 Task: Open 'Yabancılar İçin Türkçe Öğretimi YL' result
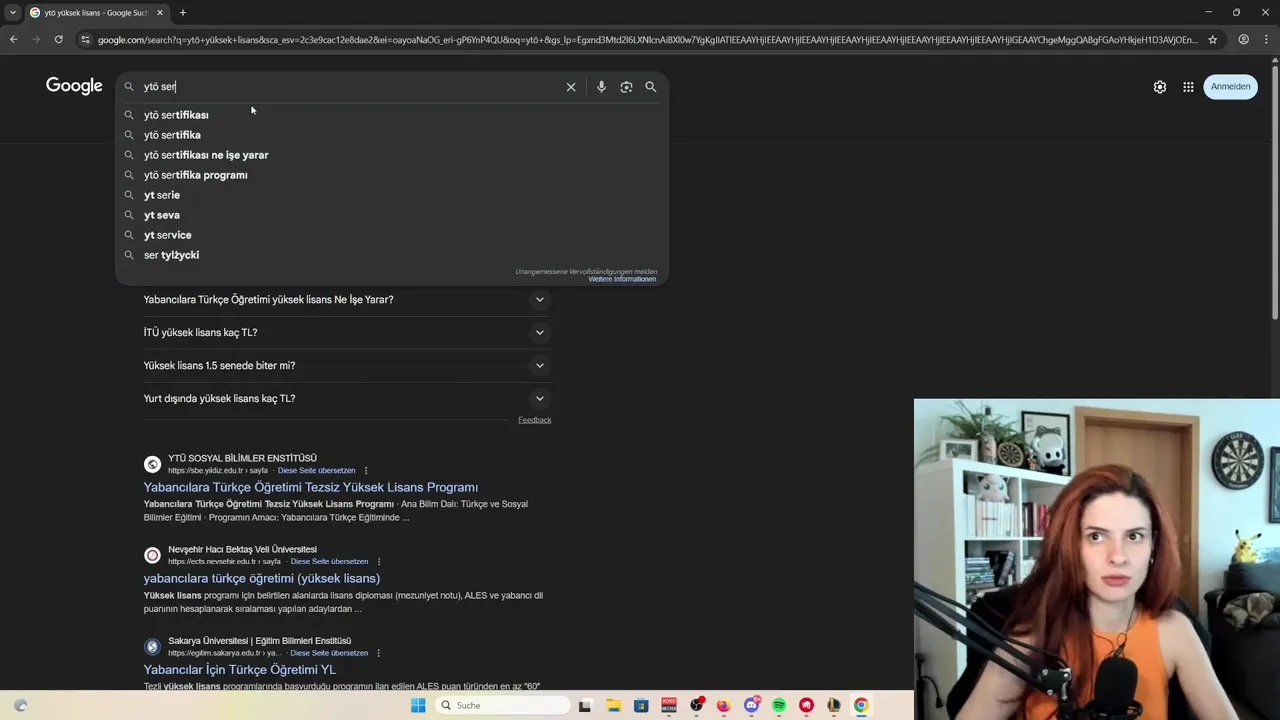click(239, 670)
